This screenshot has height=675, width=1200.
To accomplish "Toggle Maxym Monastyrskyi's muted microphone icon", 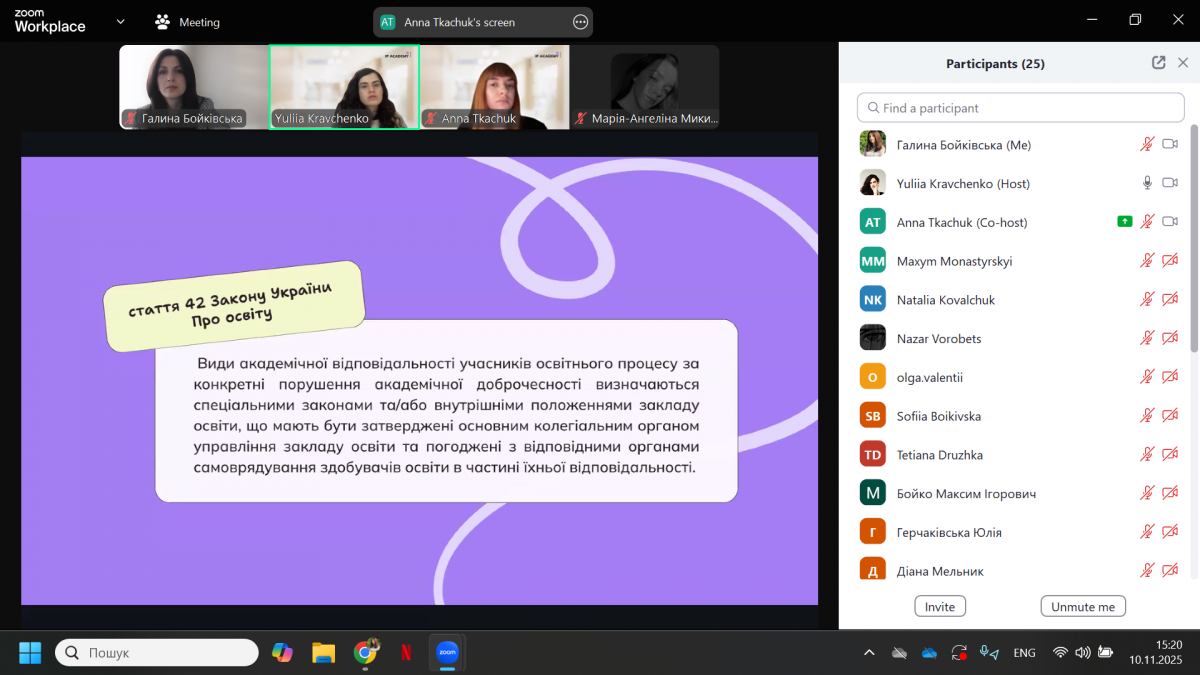I will coord(1148,261).
